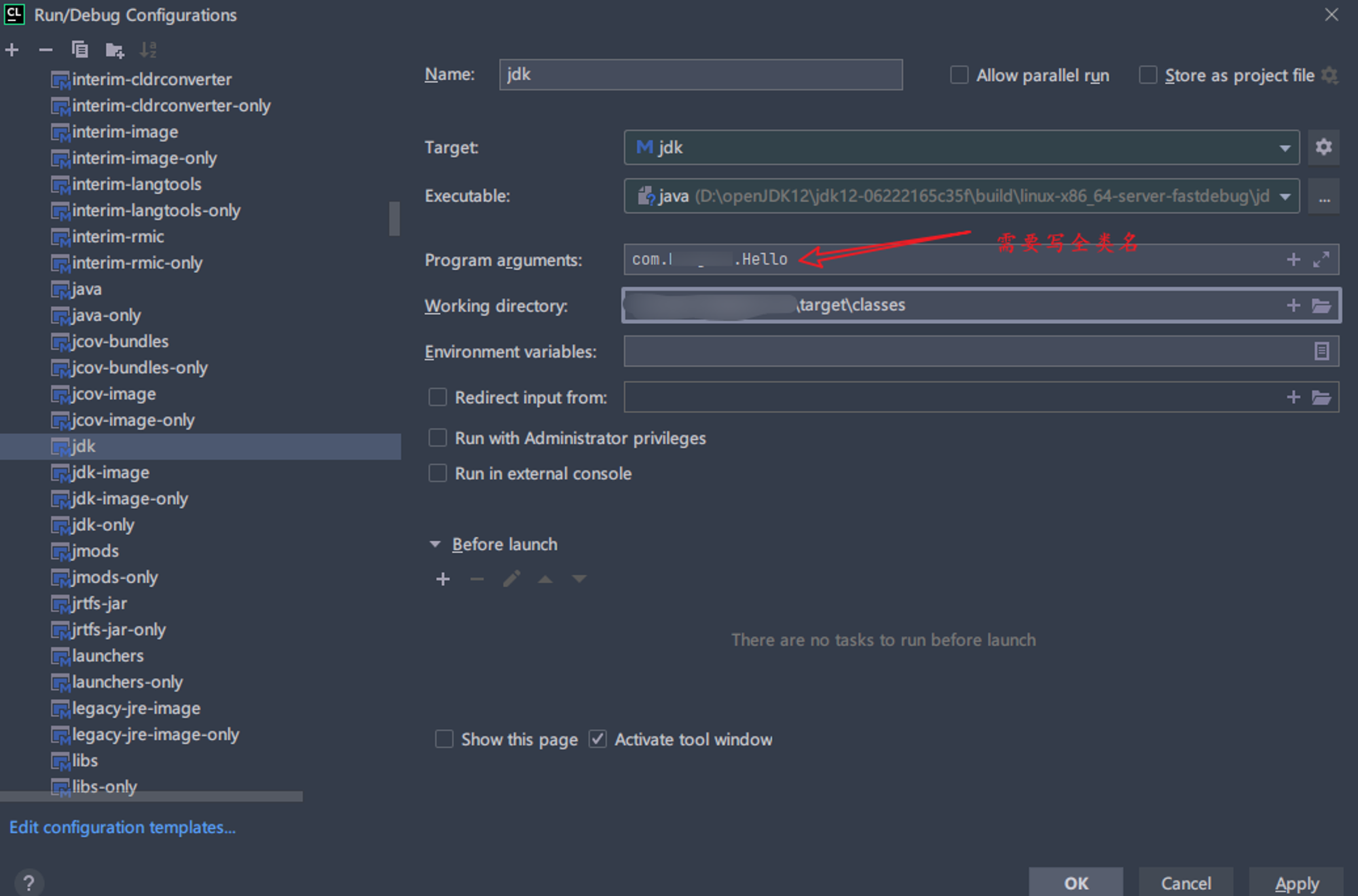The width and height of the screenshot is (1358, 896).
Task: Select the jdk configuration
Action: click(200, 447)
